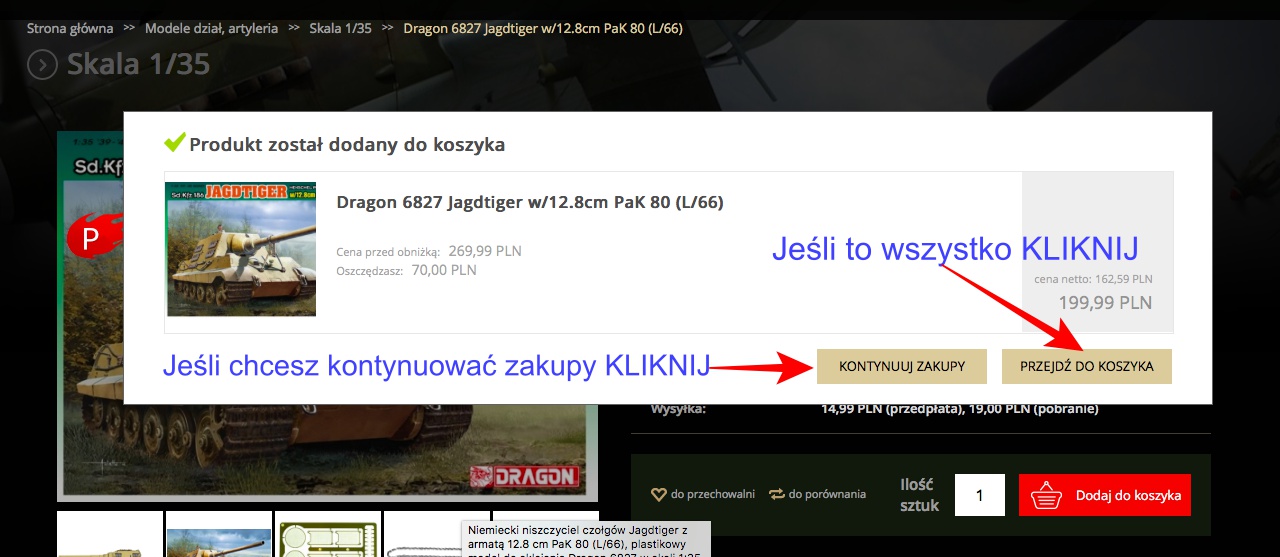Click the green checkmark in the popup
The height and width of the screenshot is (557, 1280).
(x=175, y=143)
